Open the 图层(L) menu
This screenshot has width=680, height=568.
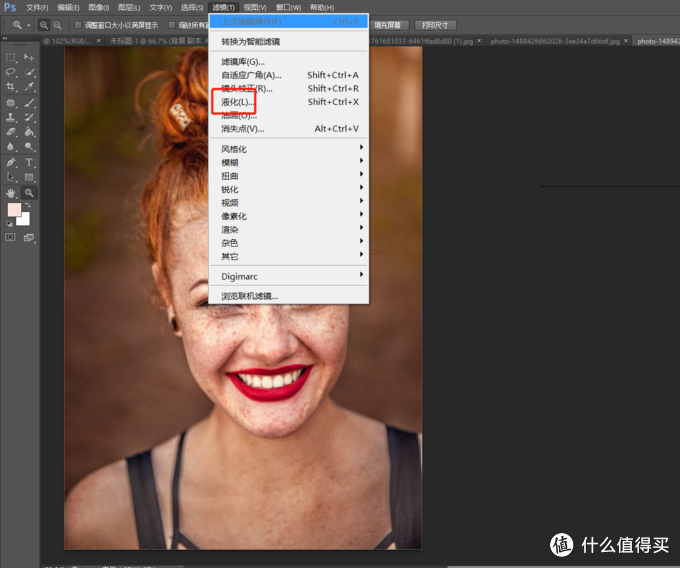(129, 7)
